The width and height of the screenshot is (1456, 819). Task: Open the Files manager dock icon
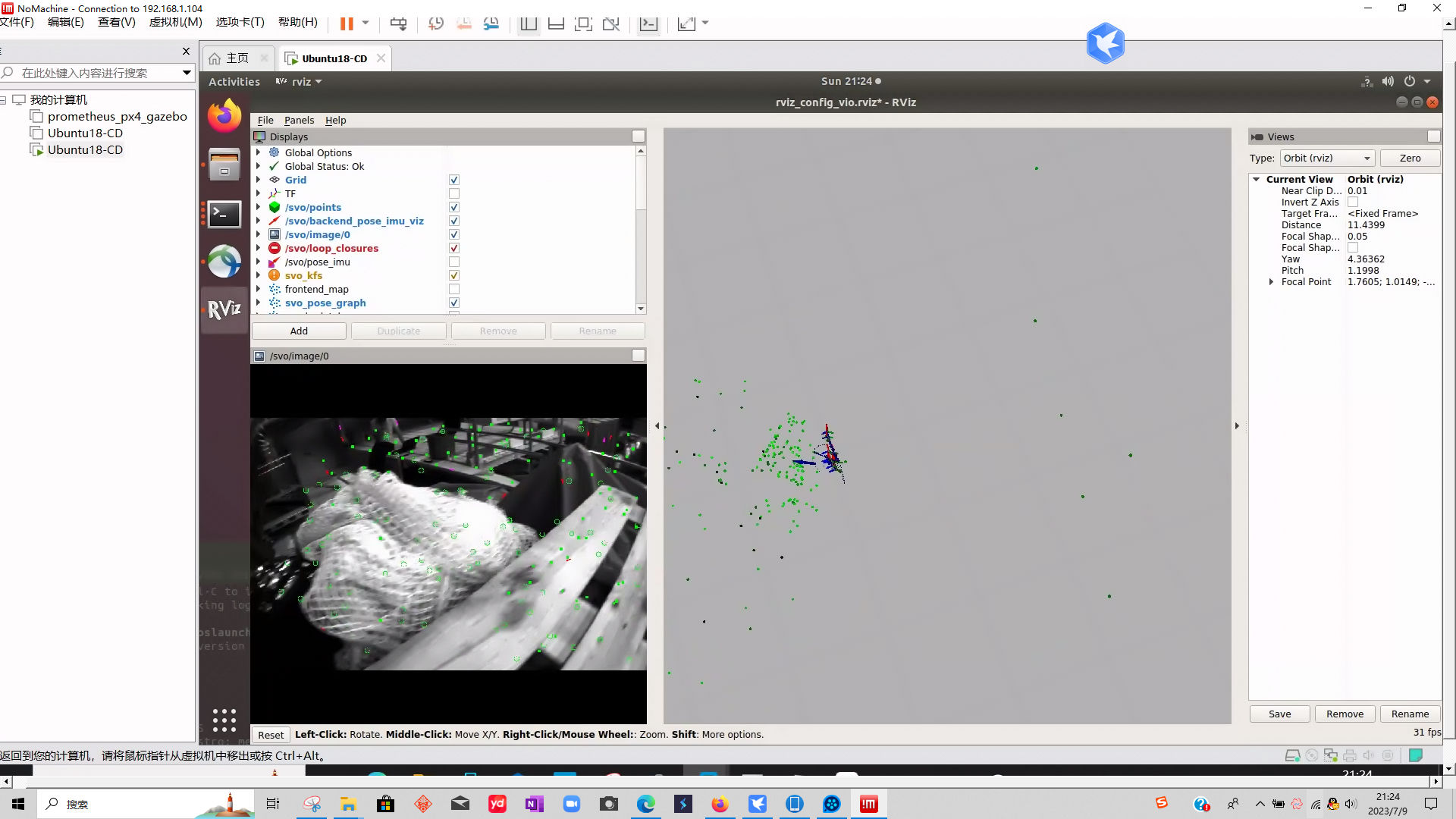[224, 165]
